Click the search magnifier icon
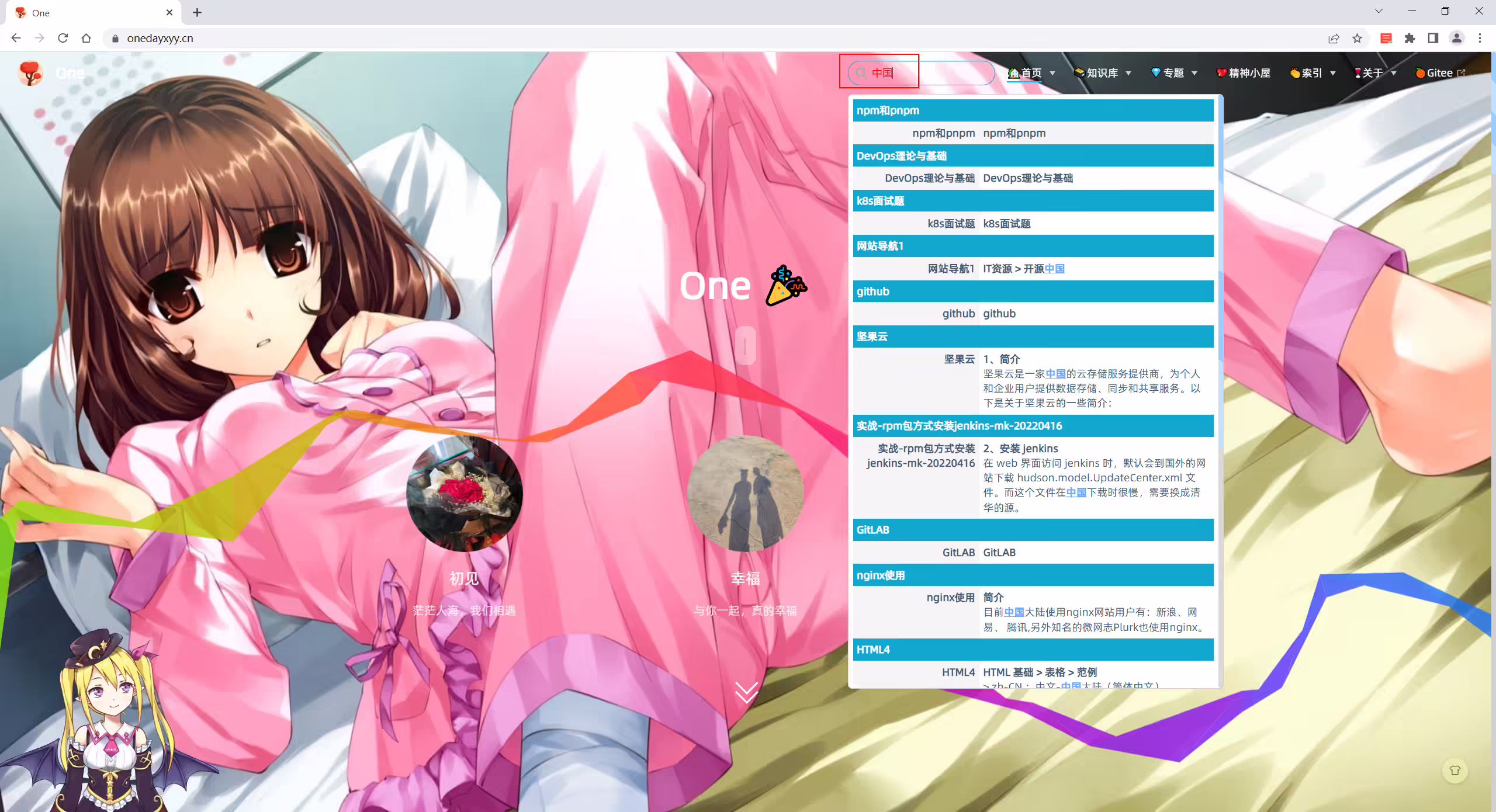This screenshot has width=1496, height=812. (x=861, y=73)
